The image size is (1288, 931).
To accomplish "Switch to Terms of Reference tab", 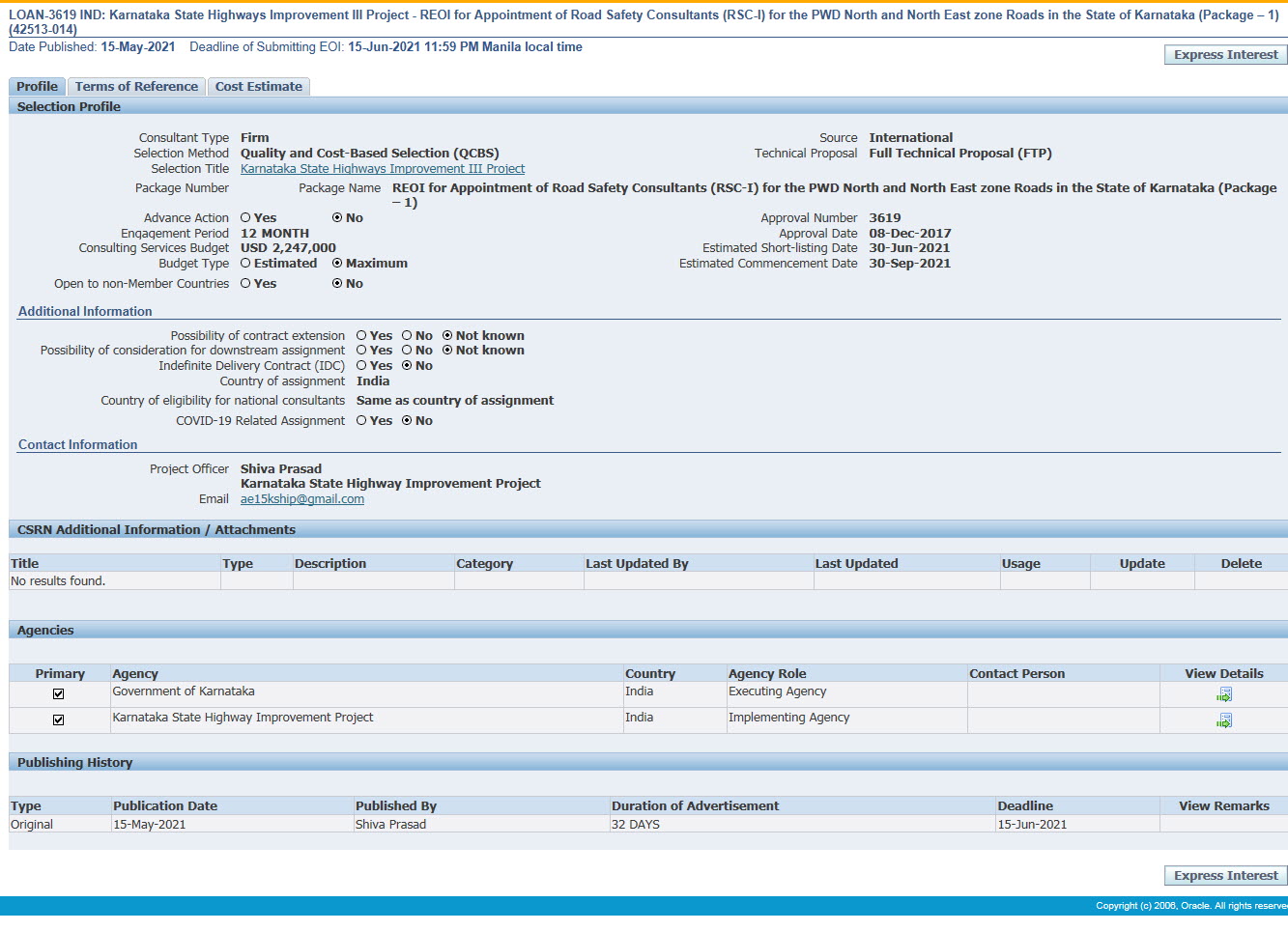I will 136,87.
